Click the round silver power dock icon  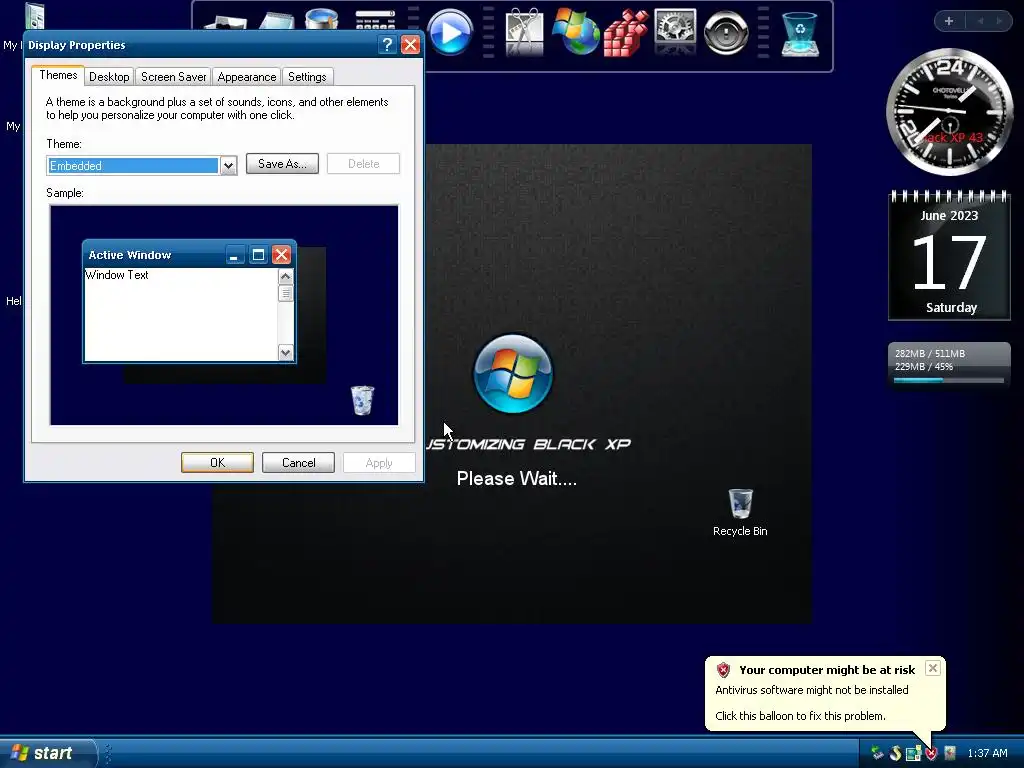click(726, 31)
